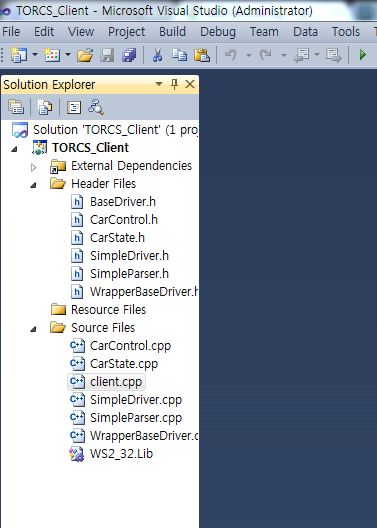Click the Properties icon in Solution Explorer toolbar

(16, 107)
